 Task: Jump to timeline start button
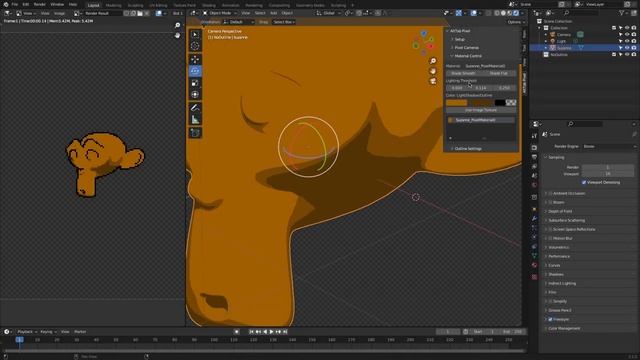pyautogui.click(x=251, y=332)
